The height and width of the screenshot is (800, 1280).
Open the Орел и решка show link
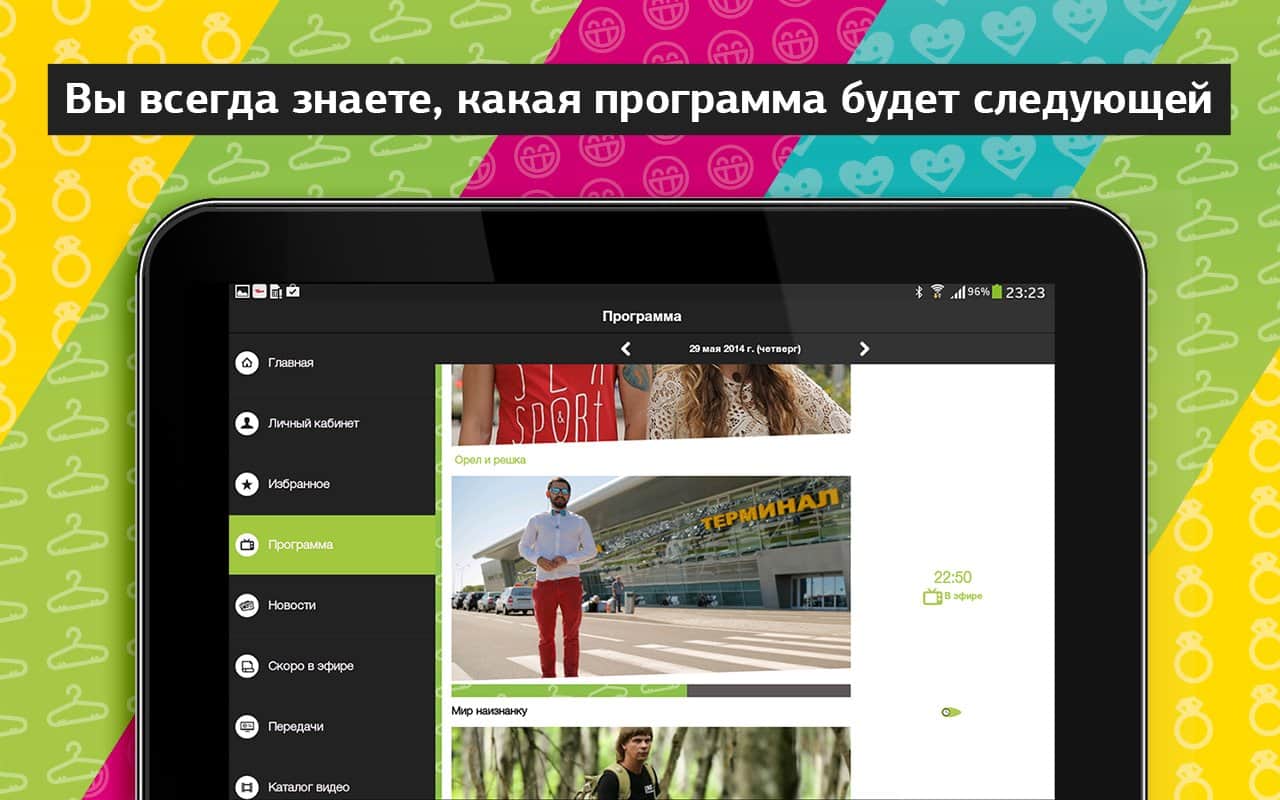coord(490,460)
